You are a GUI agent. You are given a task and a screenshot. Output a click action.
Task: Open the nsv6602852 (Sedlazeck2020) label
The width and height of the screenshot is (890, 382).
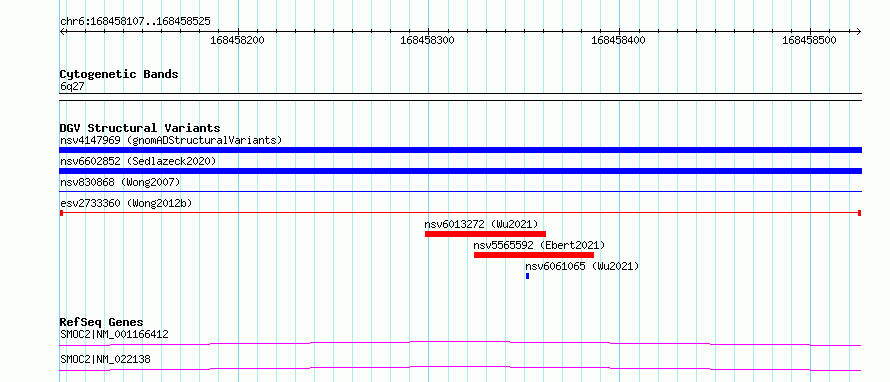click(x=138, y=161)
